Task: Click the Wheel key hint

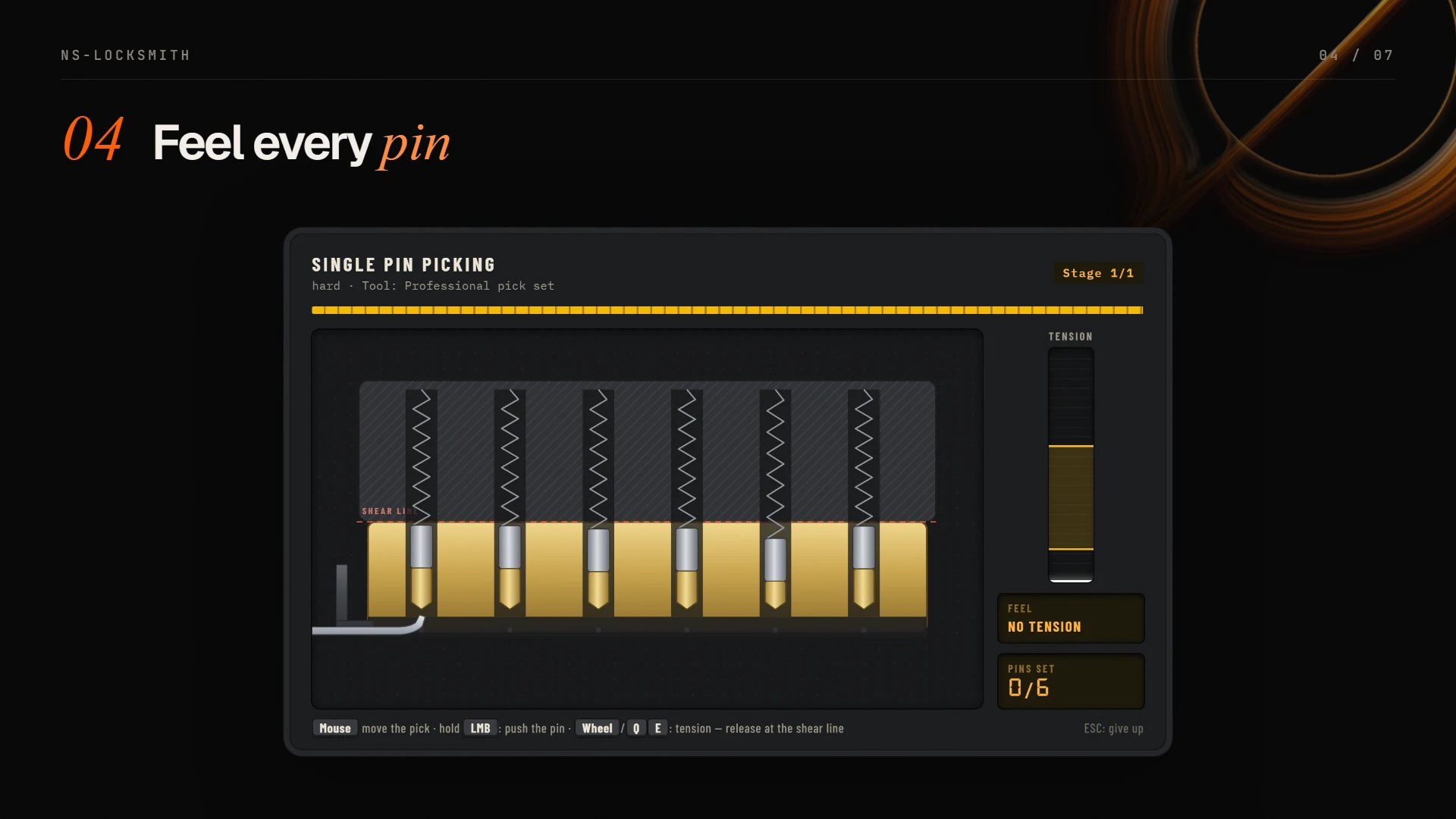Action: click(x=597, y=728)
